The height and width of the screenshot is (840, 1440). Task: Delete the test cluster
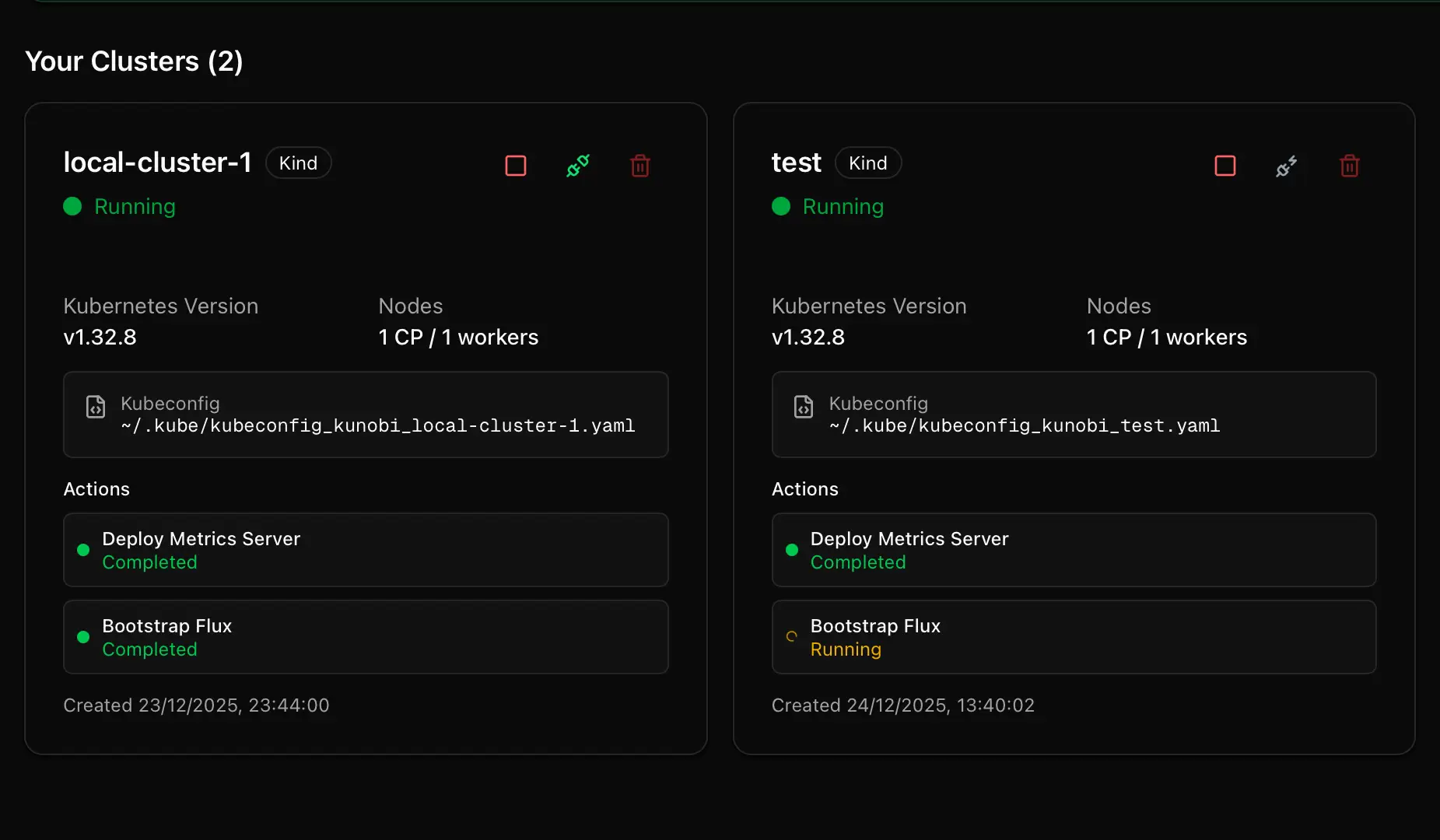coord(1349,165)
